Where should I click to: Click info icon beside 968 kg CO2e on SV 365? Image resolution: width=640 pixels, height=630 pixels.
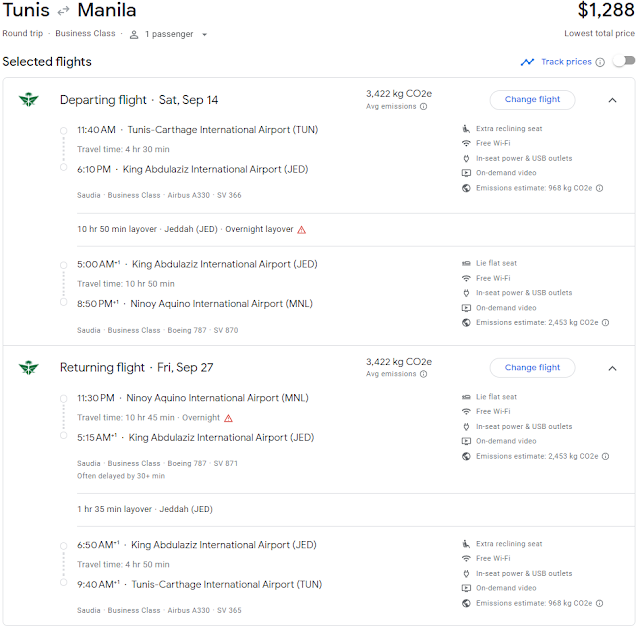[x=599, y=603]
